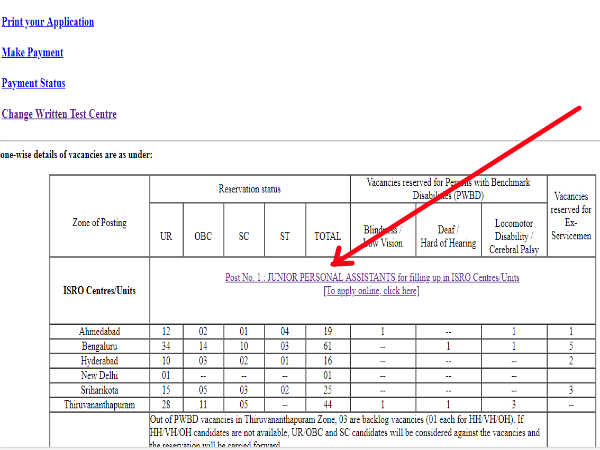Image resolution: width=600 pixels, height=450 pixels.
Task: Open the Print your Application link
Action: (48, 22)
